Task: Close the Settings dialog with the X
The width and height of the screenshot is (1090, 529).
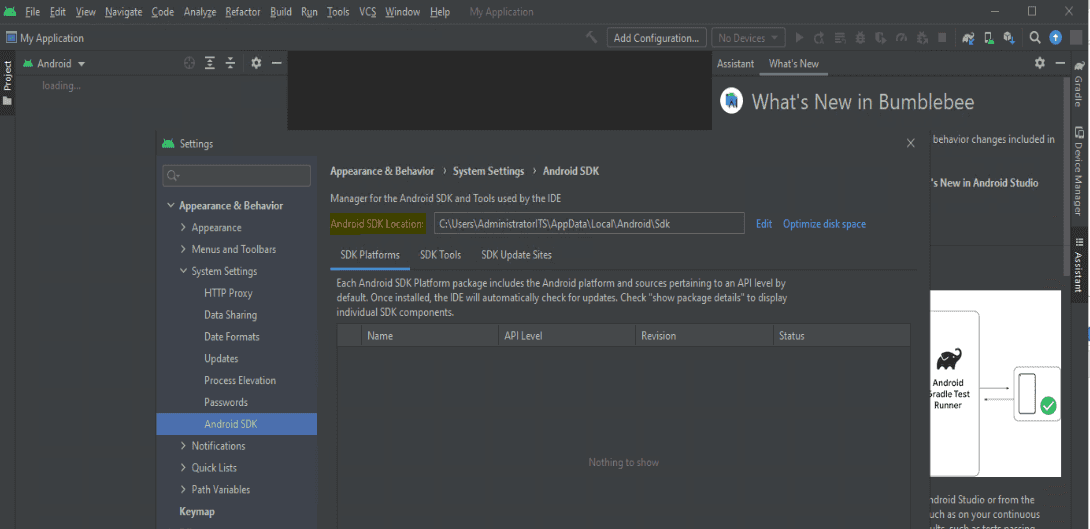Action: click(x=911, y=143)
